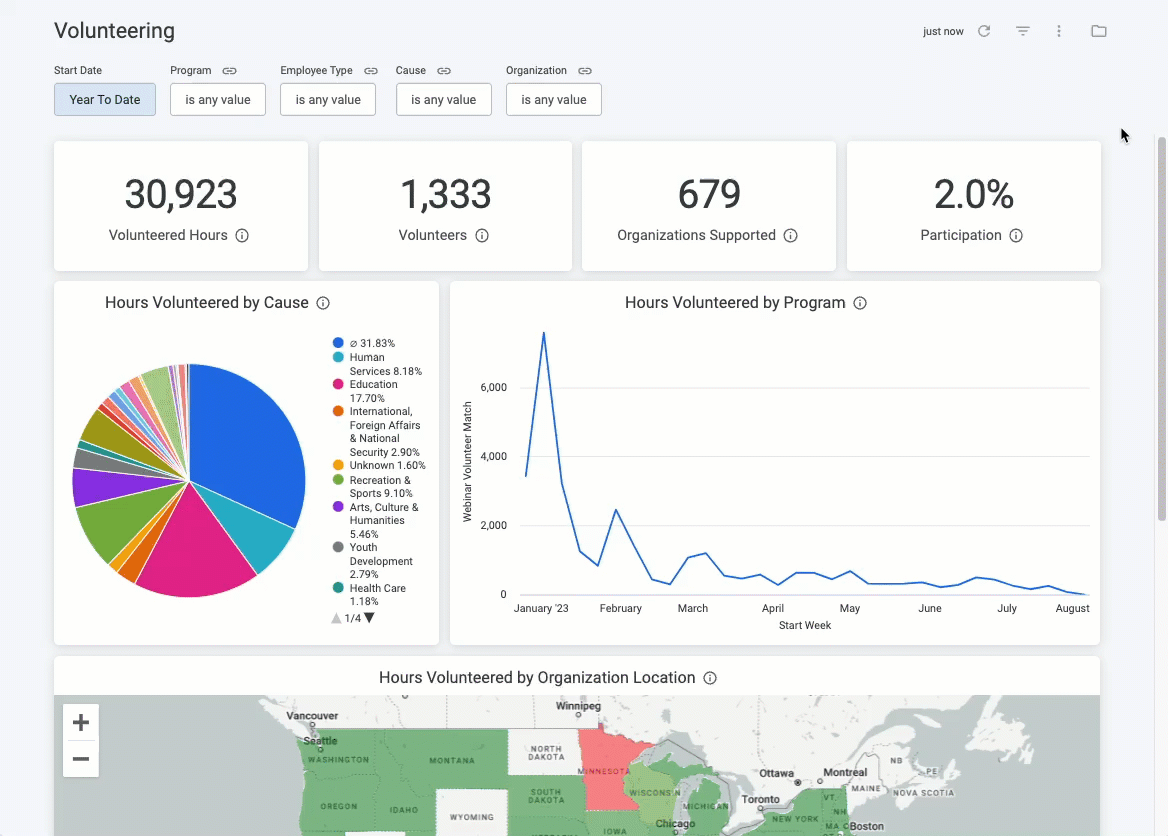Show info for Hours Volunteered by Cause
This screenshot has height=836, width=1168.
point(323,303)
